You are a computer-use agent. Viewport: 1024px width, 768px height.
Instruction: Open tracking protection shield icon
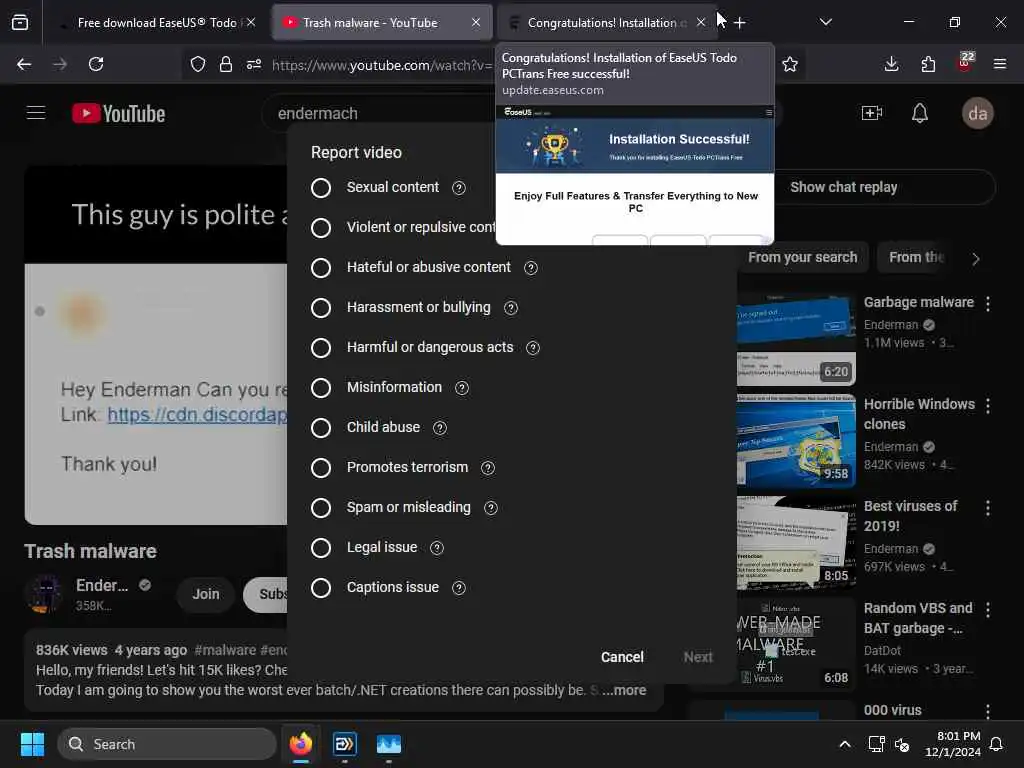pyautogui.click(x=198, y=64)
